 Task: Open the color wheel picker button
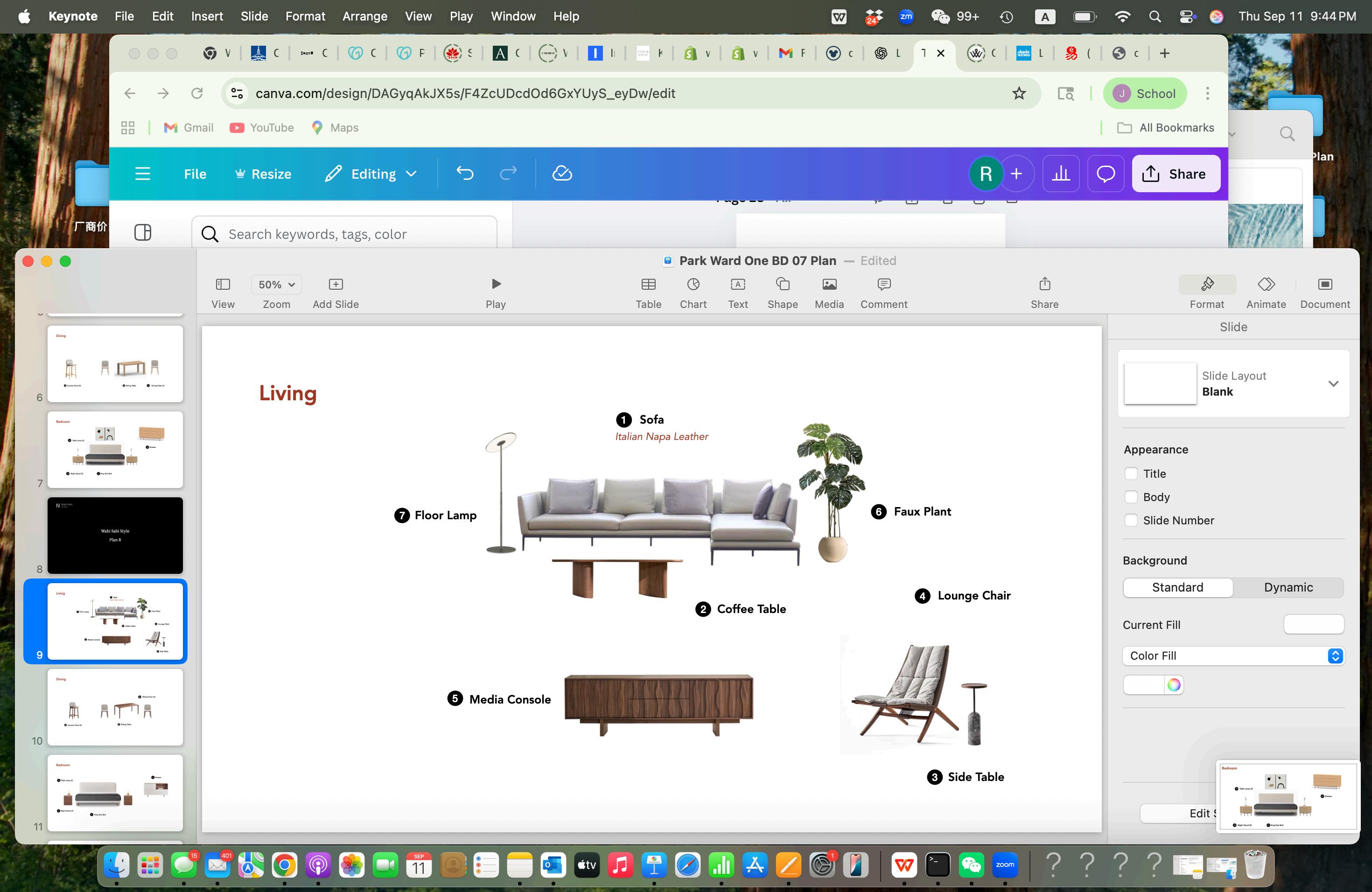pyautogui.click(x=1174, y=684)
